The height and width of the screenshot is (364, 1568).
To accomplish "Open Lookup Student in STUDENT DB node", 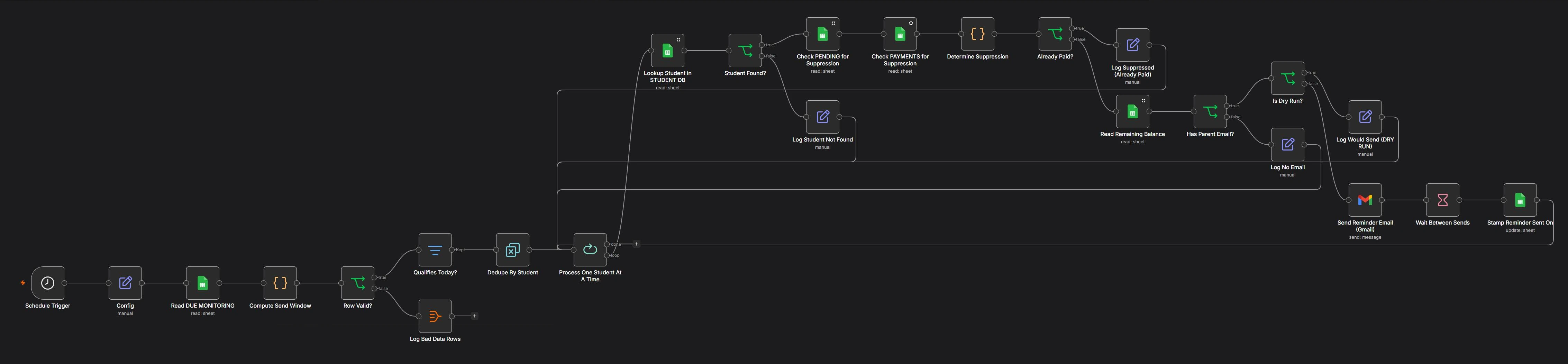I will (668, 51).
